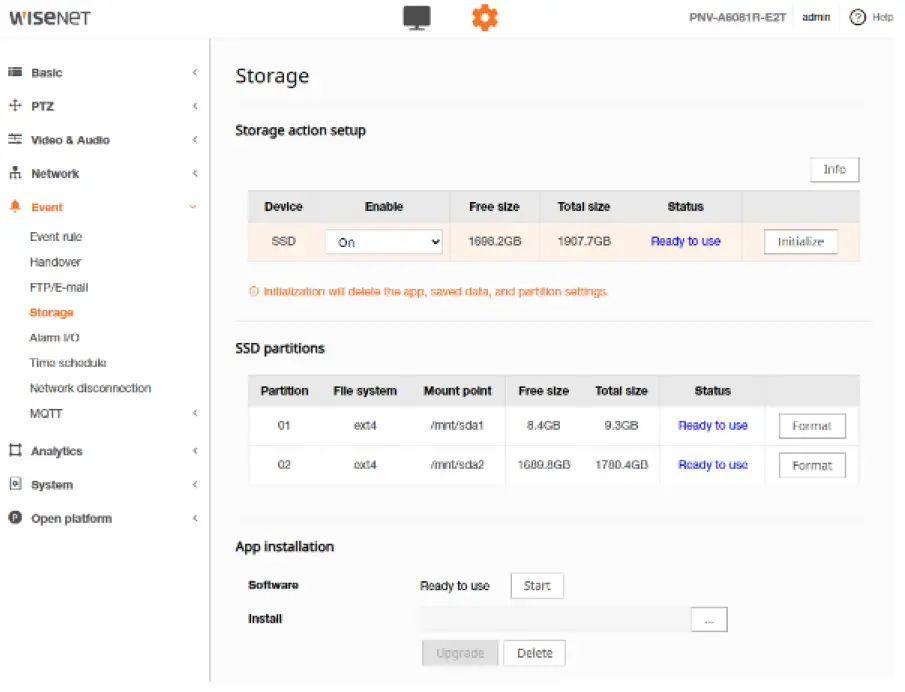This screenshot has height=692, width=905.
Task: Expand the System menu section
Action: (194, 485)
